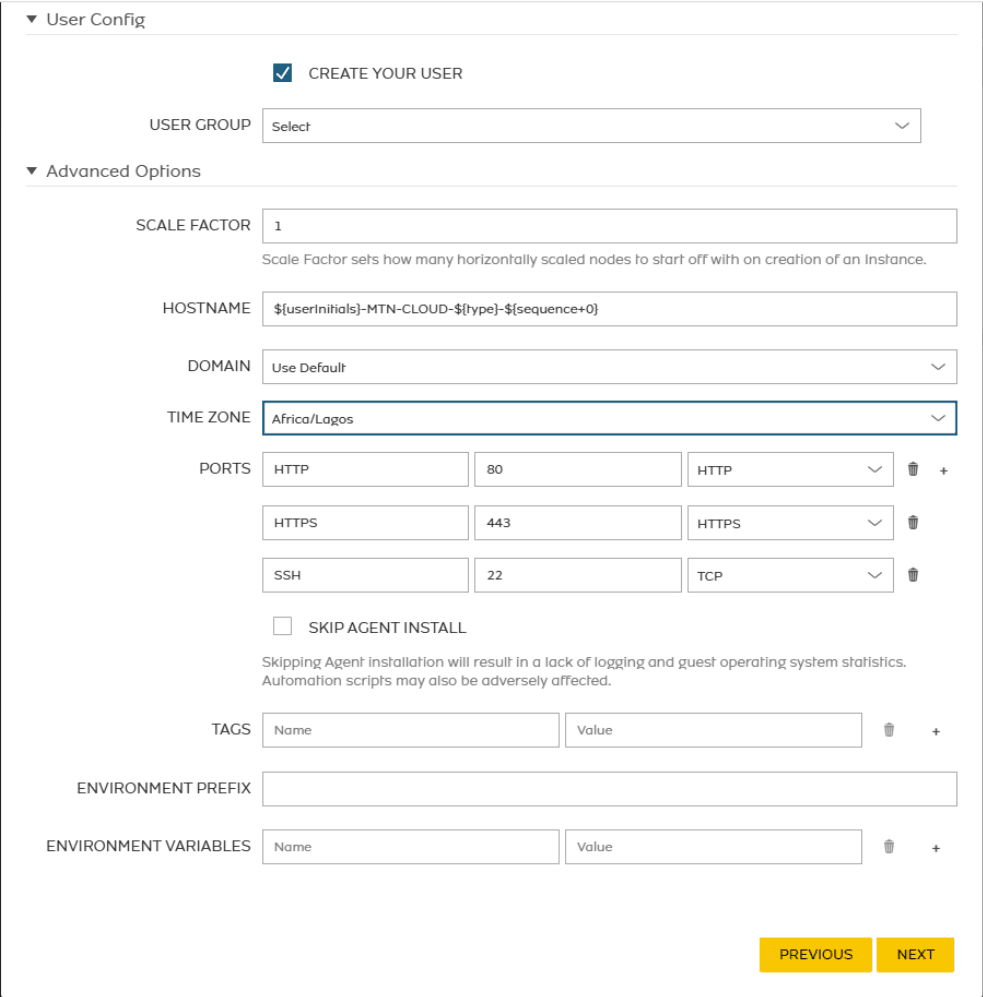The width and height of the screenshot is (983, 997).
Task: Edit the SSH port name field
Action: point(365,575)
